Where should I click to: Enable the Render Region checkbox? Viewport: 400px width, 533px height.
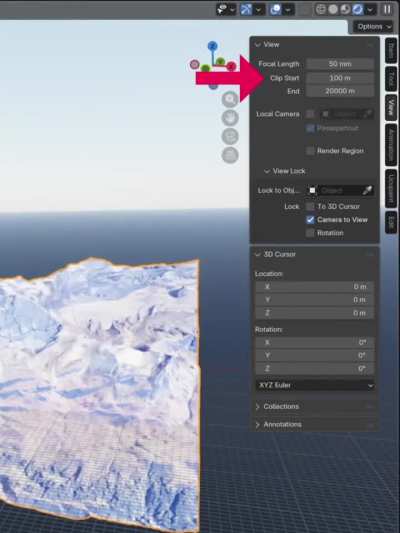310,151
